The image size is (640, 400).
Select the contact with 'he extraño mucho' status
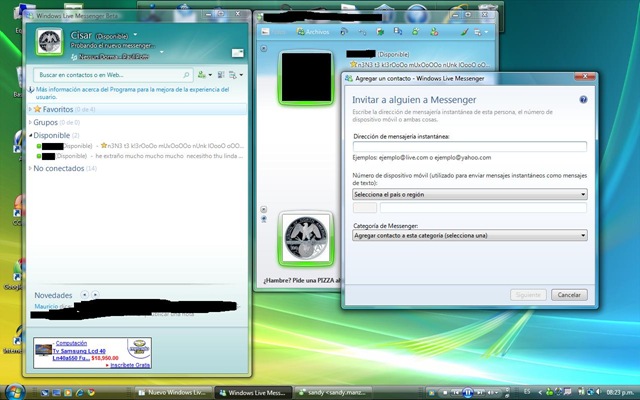tap(140, 156)
